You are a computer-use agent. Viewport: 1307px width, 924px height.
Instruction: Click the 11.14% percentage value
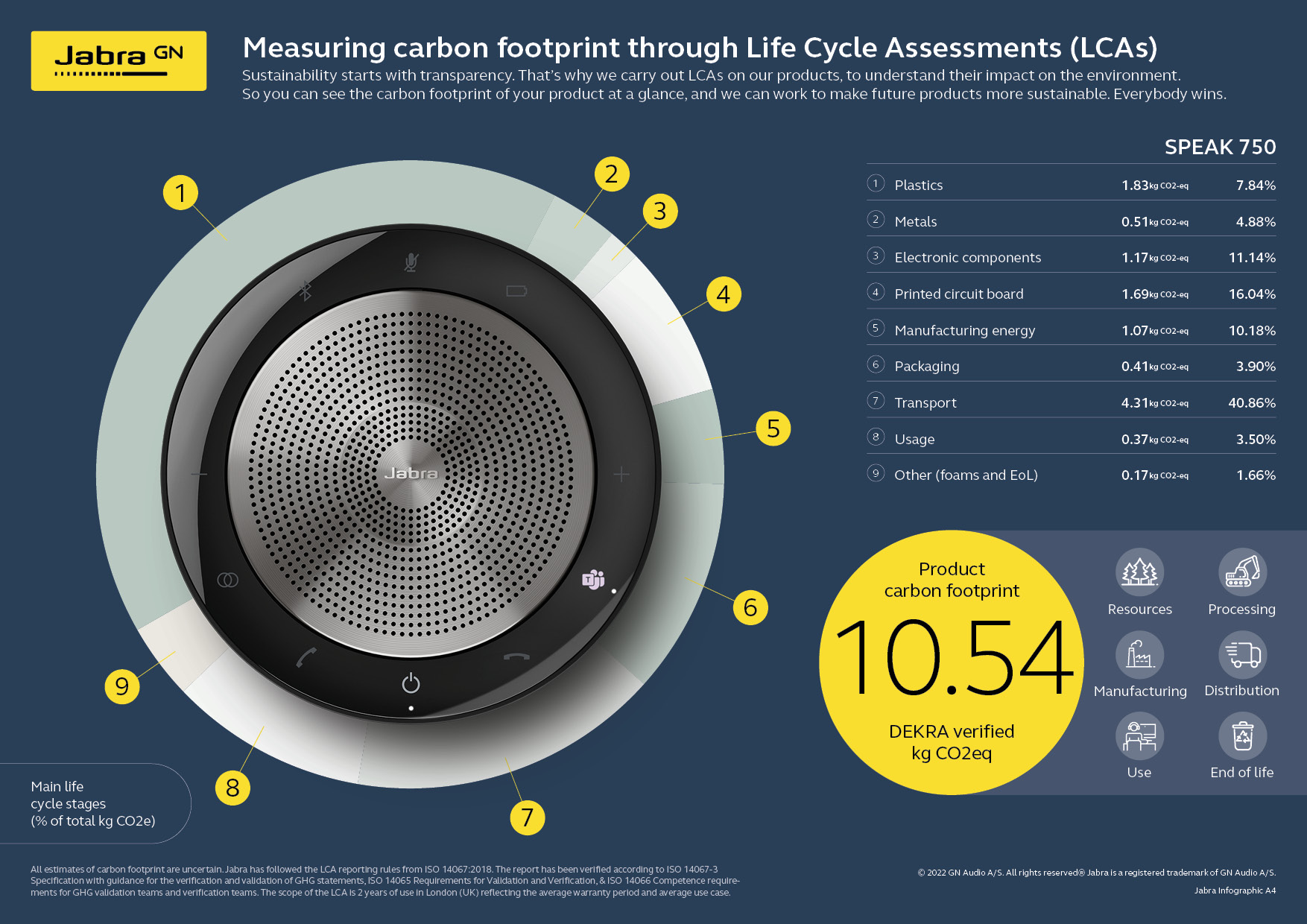click(x=1252, y=257)
